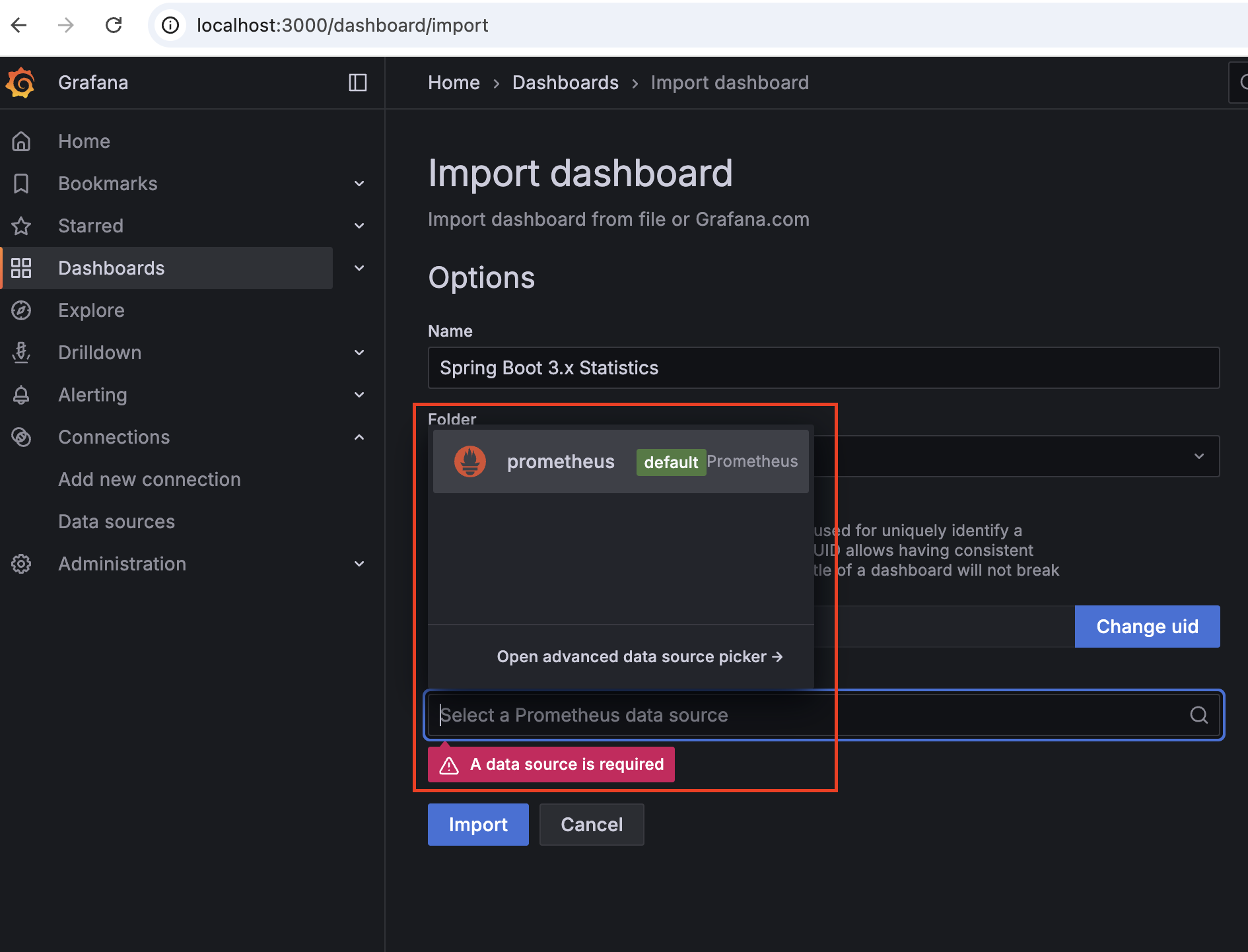Click the browser back arrow
Screen dimensions: 1248x952
(19, 25)
